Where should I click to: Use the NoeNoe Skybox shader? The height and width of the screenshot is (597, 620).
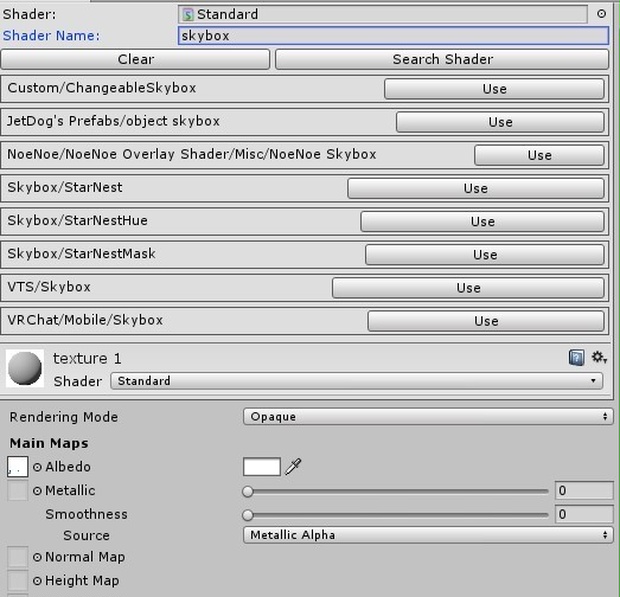tap(539, 155)
